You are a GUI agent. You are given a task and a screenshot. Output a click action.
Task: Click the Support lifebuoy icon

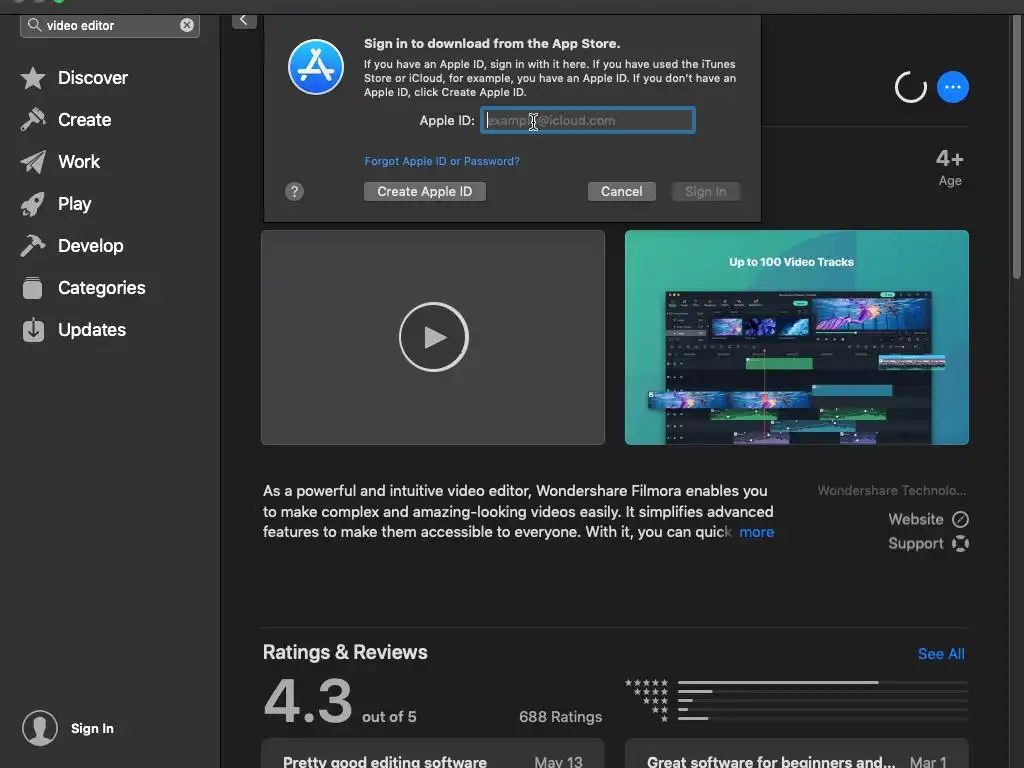(960, 543)
